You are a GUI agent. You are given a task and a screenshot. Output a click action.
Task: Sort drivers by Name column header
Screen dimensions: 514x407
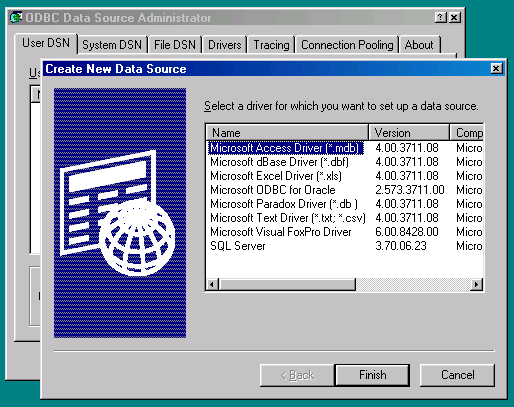(287, 133)
